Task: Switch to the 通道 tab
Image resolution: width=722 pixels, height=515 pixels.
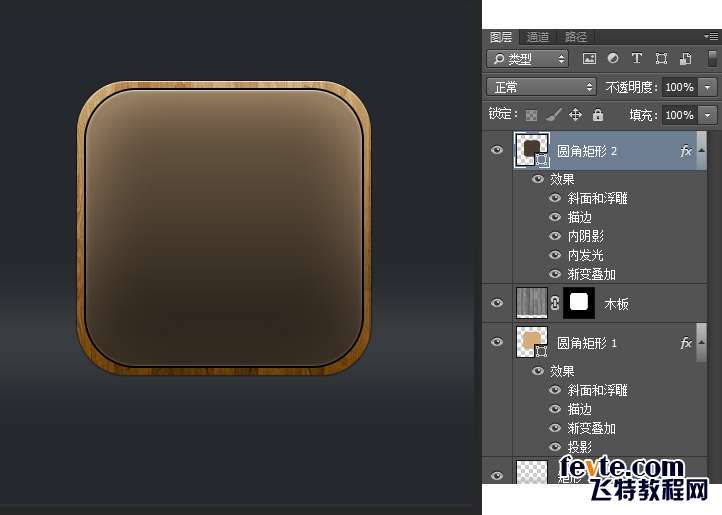Action: [x=537, y=37]
